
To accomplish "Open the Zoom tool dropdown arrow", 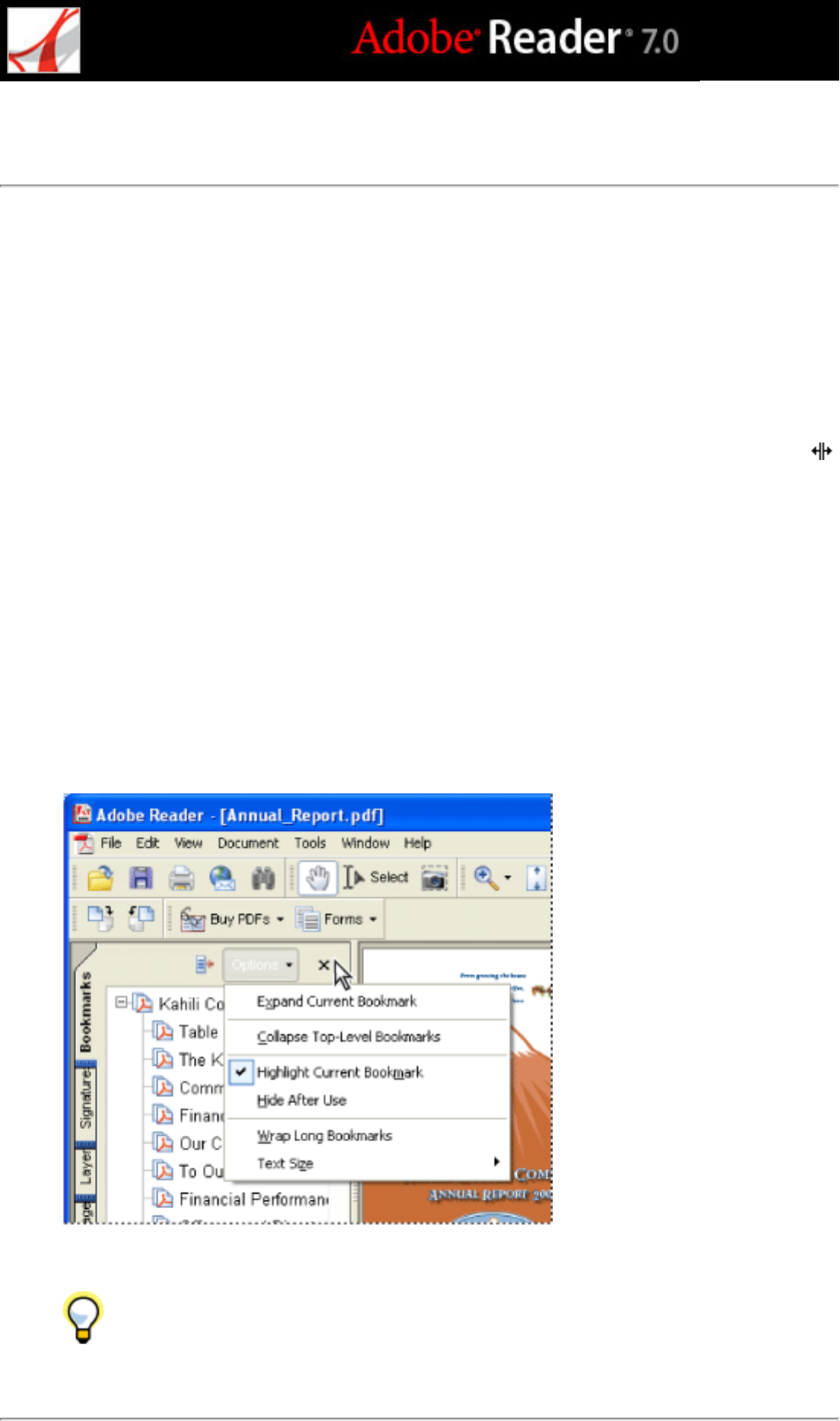I will pyautogui.click(x=508, y=878).
